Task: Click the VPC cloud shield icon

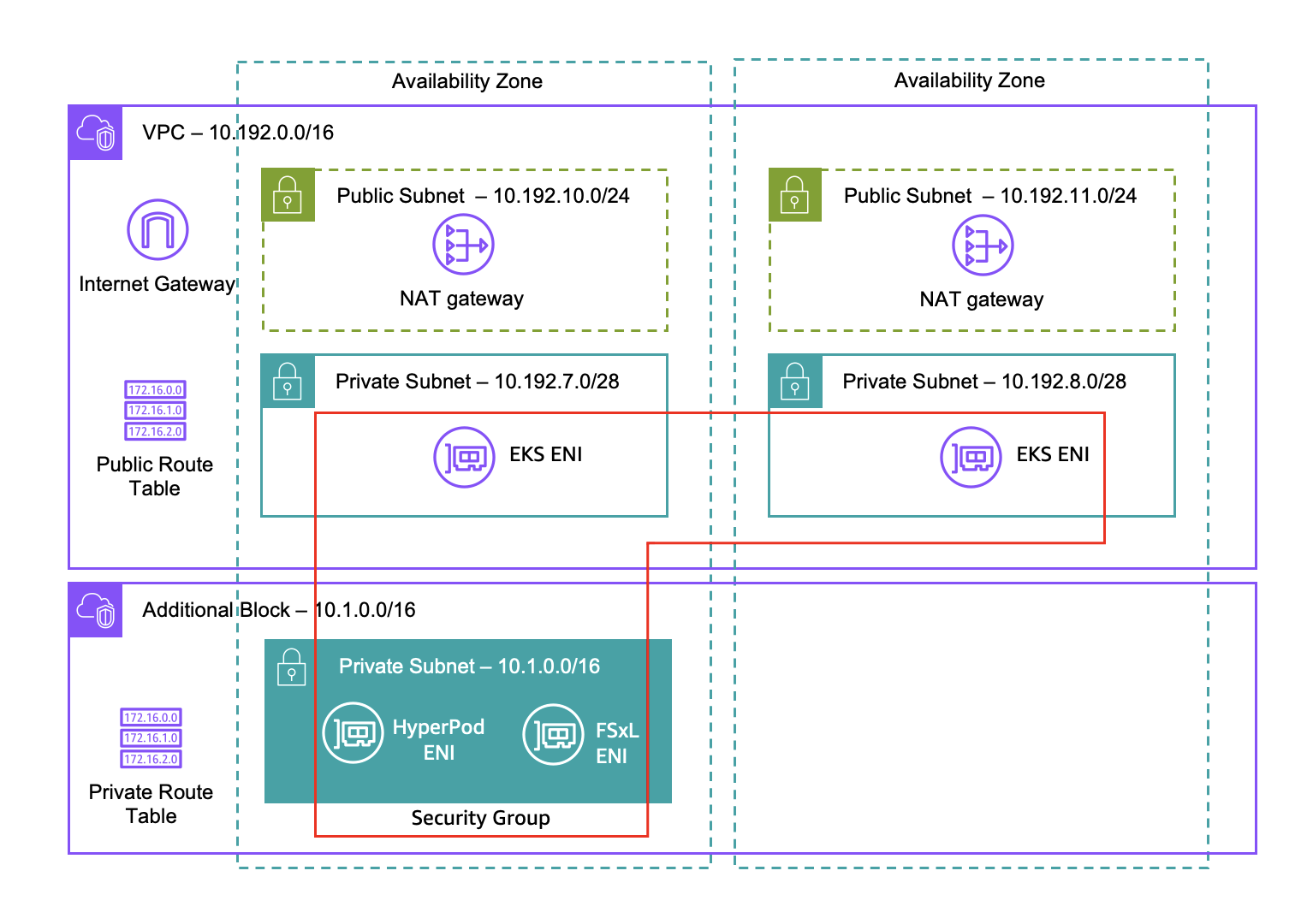Action: click(96, 133)
